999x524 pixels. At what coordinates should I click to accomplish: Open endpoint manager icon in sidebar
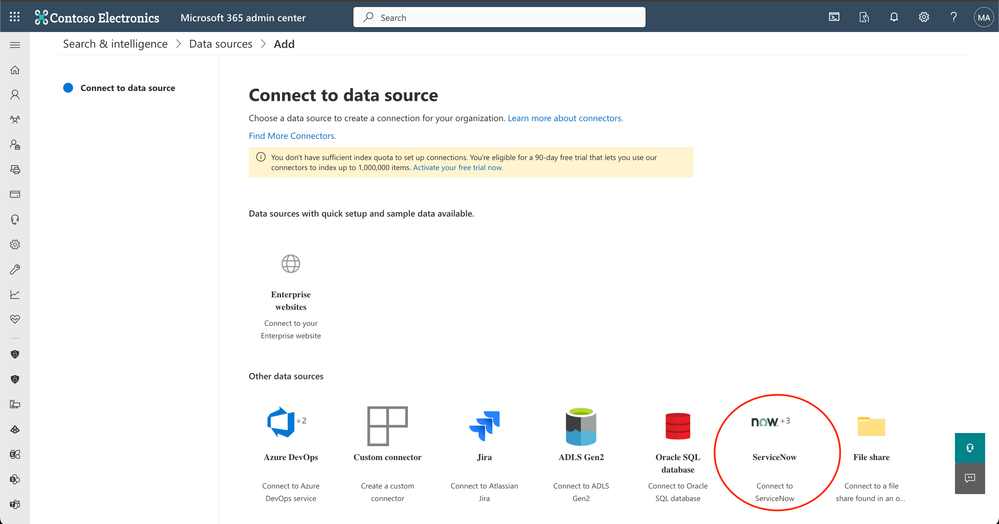coord(15,404)
